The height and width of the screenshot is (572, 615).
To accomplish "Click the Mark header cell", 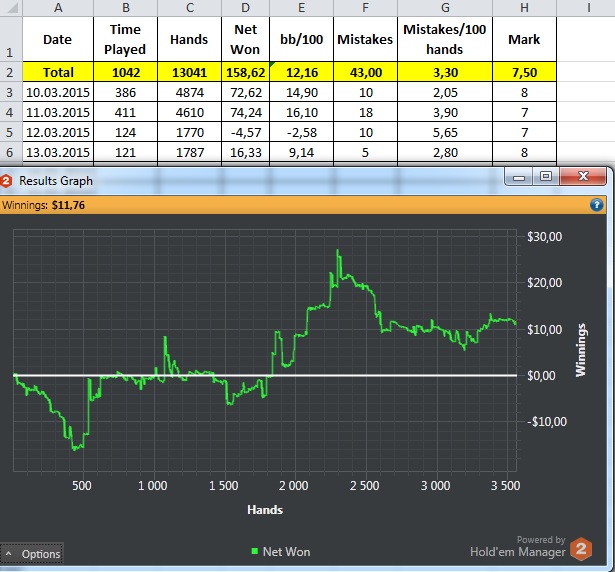I will [524, 39].
